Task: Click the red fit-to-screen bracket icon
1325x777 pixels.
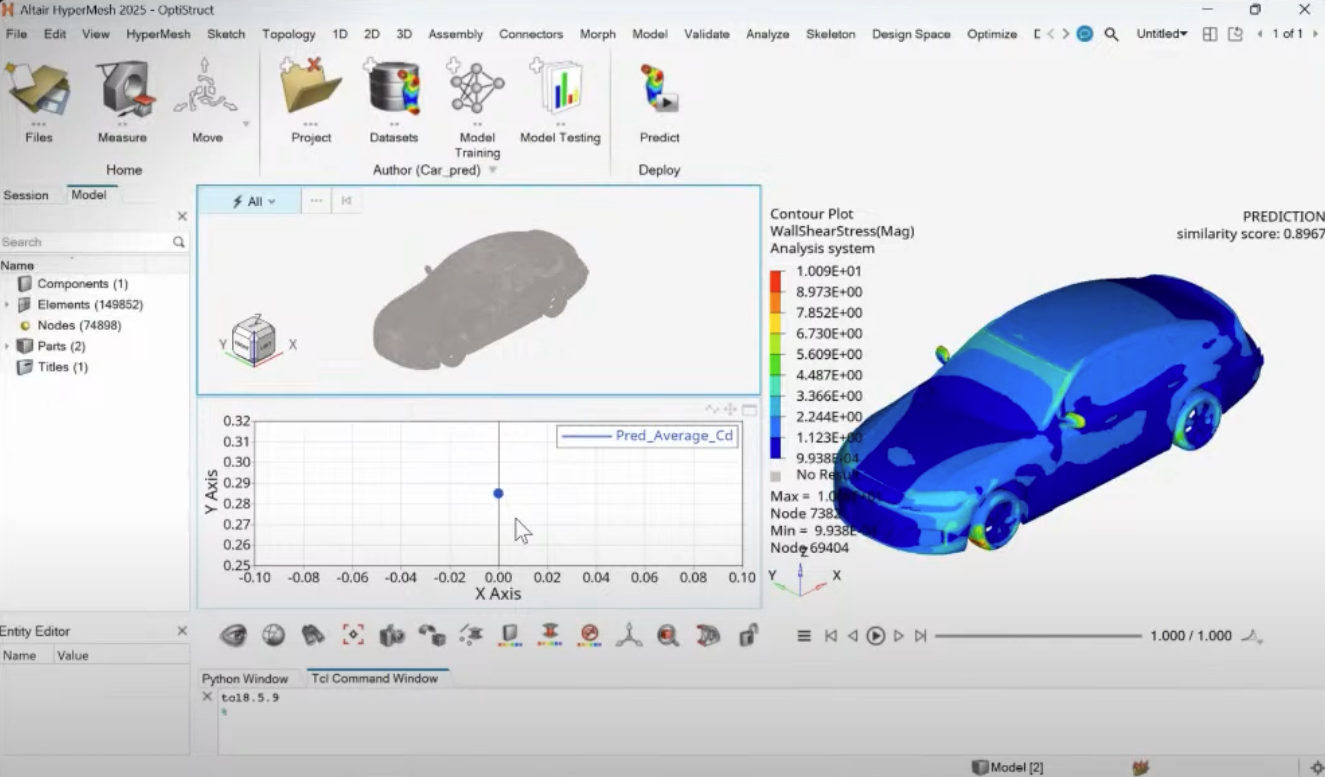Action: pyautogui.click(x=352, y=635)
